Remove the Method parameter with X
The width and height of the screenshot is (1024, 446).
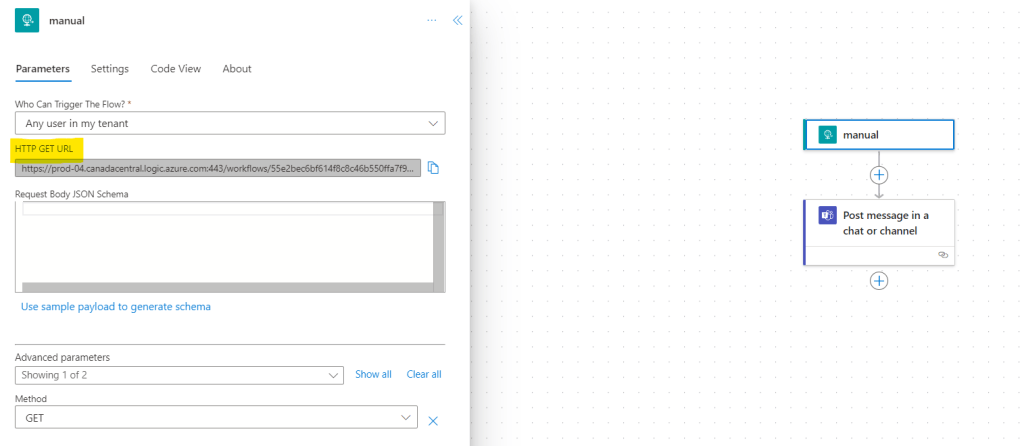[432, 421]
